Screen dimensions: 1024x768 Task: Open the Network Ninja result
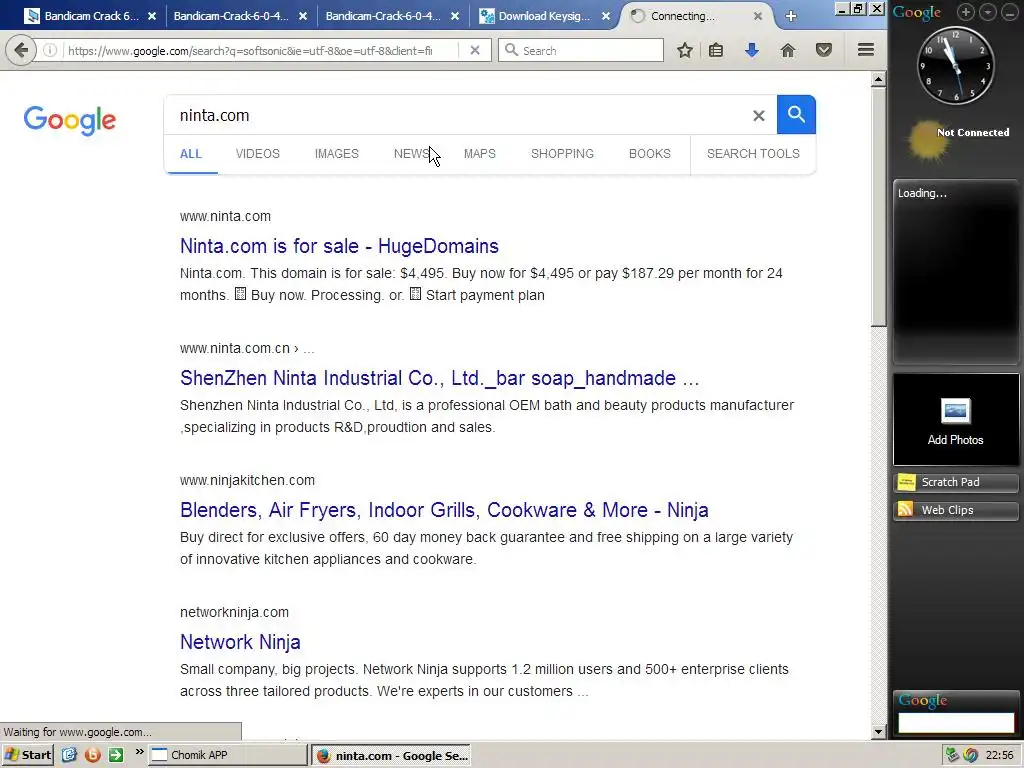click(x=240, y=642)
